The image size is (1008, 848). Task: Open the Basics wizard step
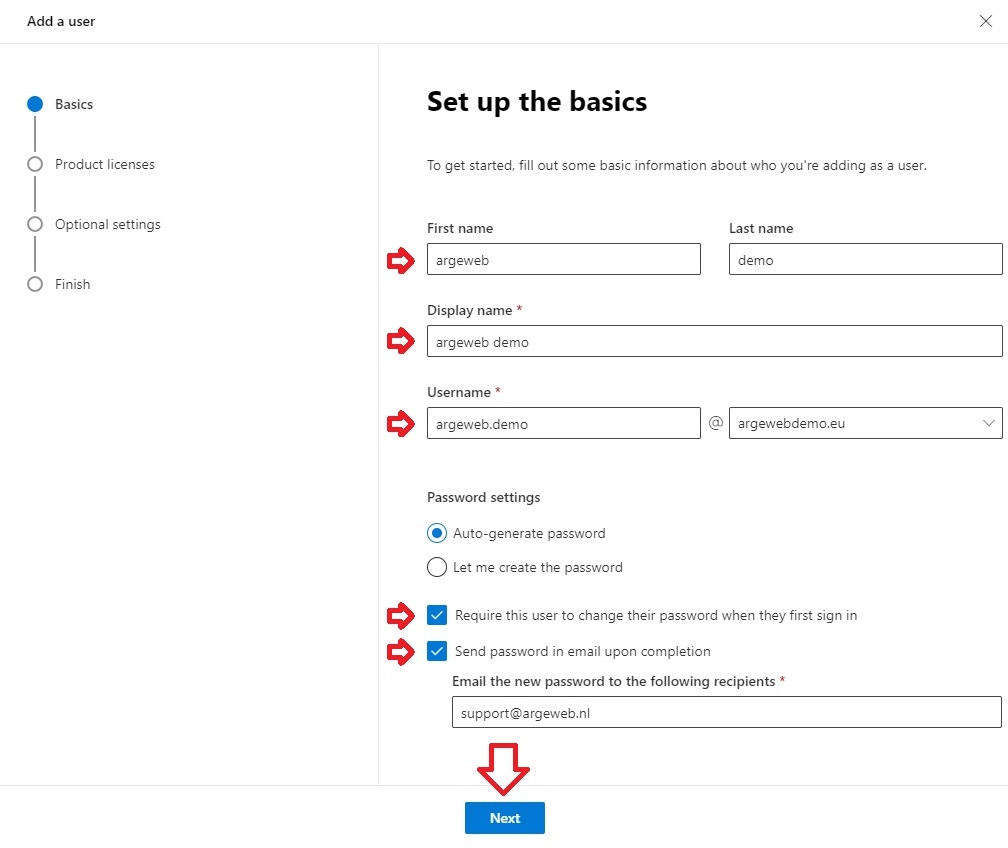74,104
